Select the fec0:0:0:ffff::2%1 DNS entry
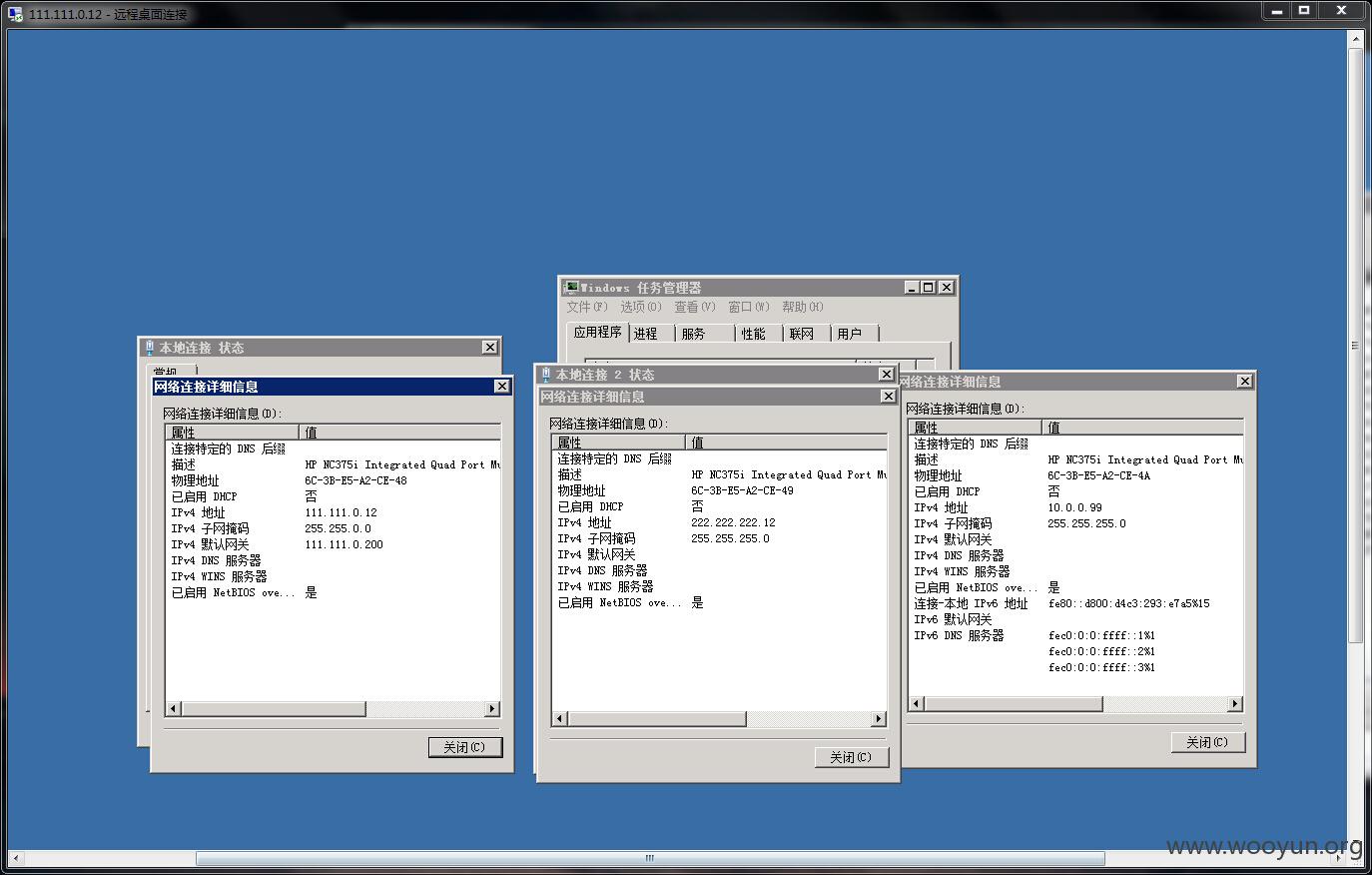 [1101, 651]
